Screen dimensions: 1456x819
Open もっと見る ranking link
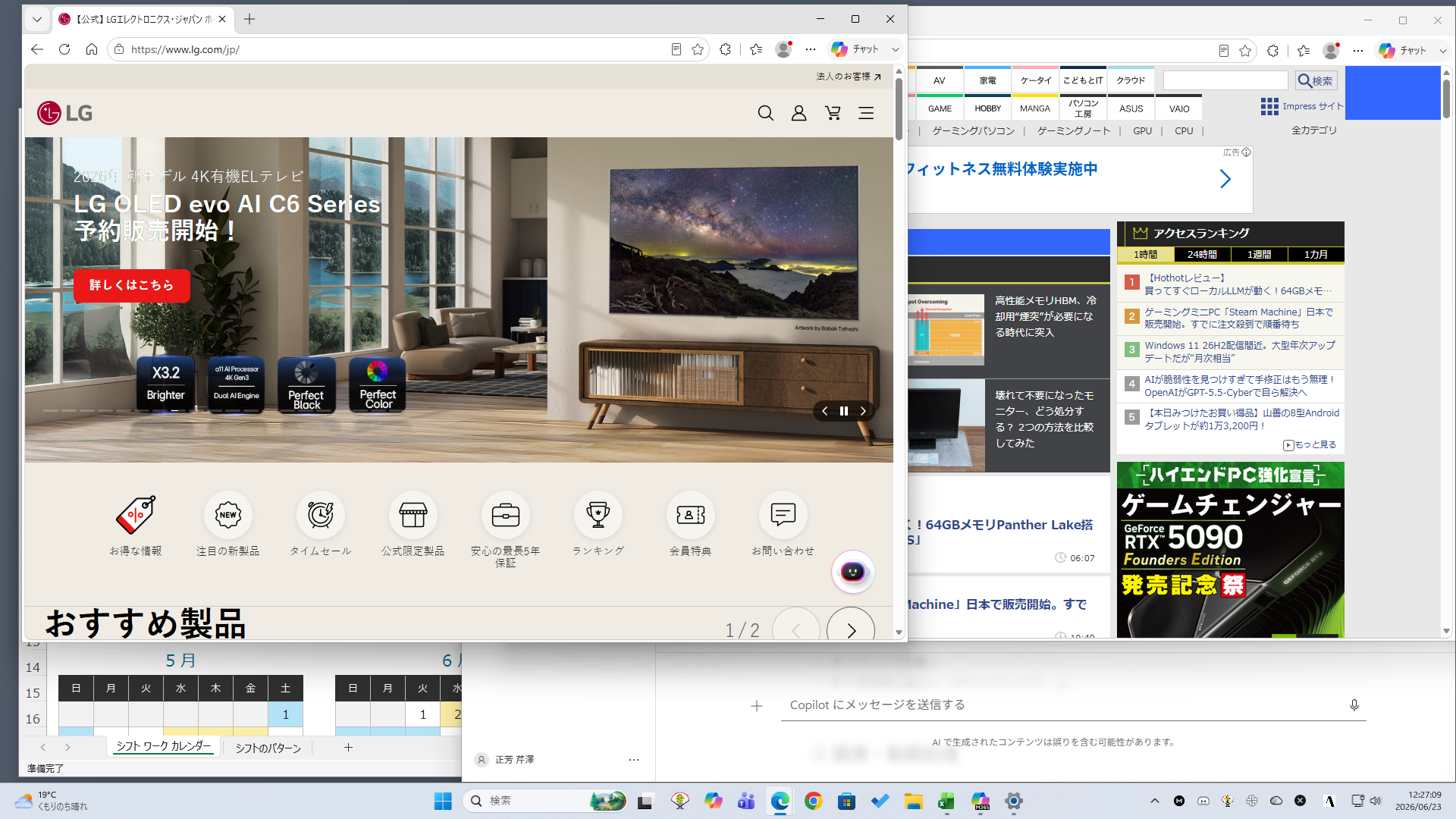tap(1310, 445)
